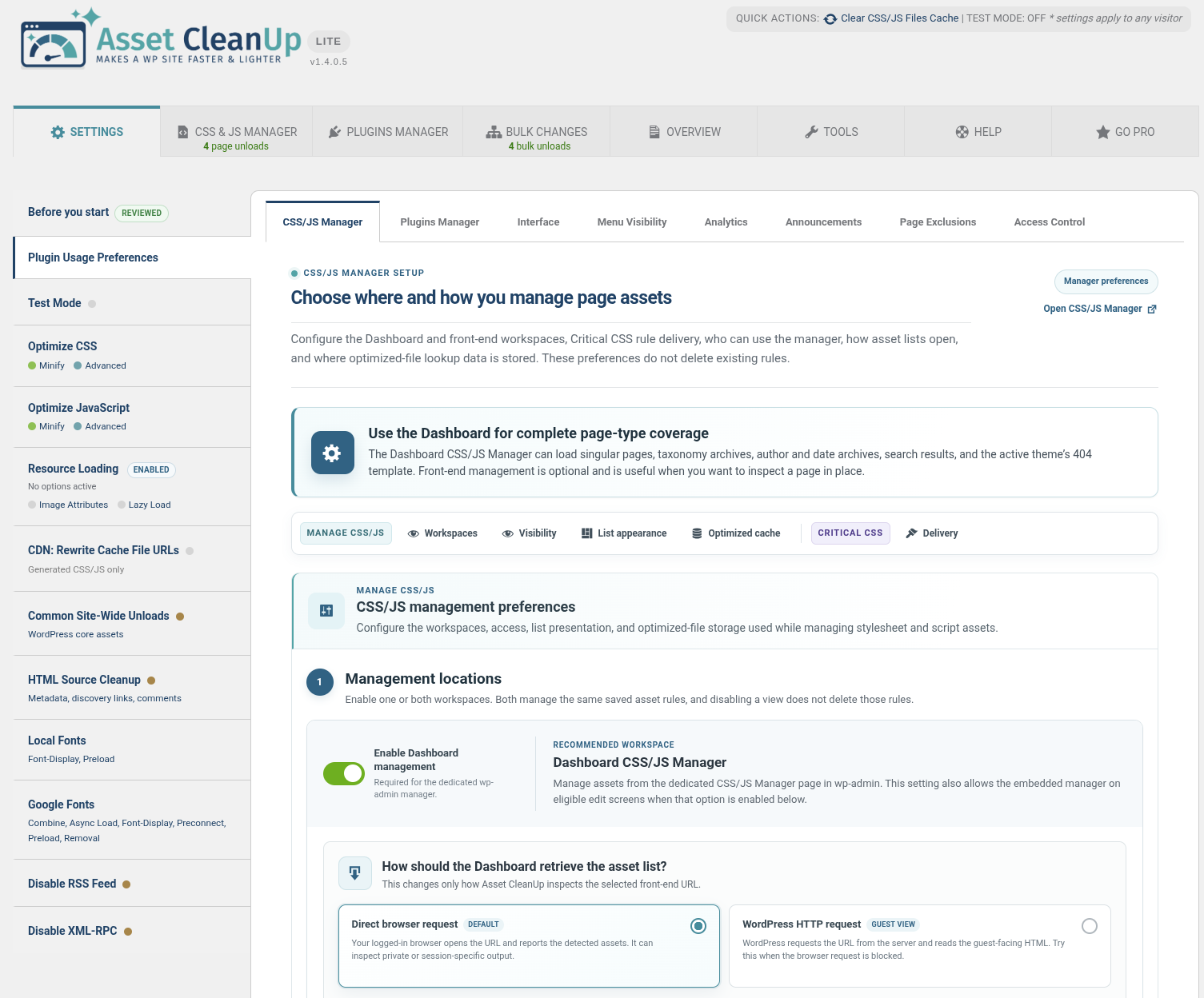Image resolution: width=1204 pixels, height=998 pixels.
Task: Open Before you start in sidebar
Action: tap(69, 212)
